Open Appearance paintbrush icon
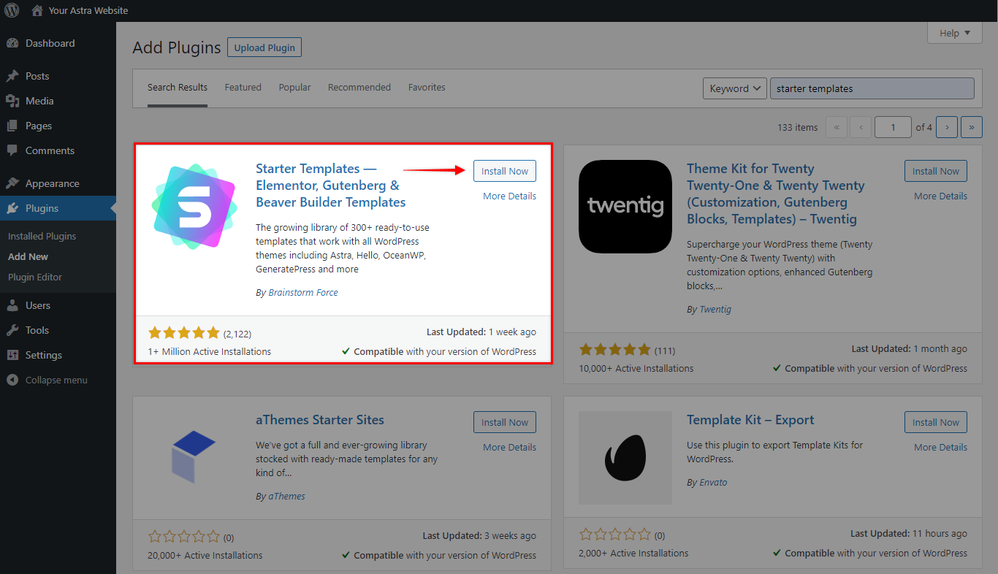The width and height of the screenshot is (998, 574). tap(12, 184)
